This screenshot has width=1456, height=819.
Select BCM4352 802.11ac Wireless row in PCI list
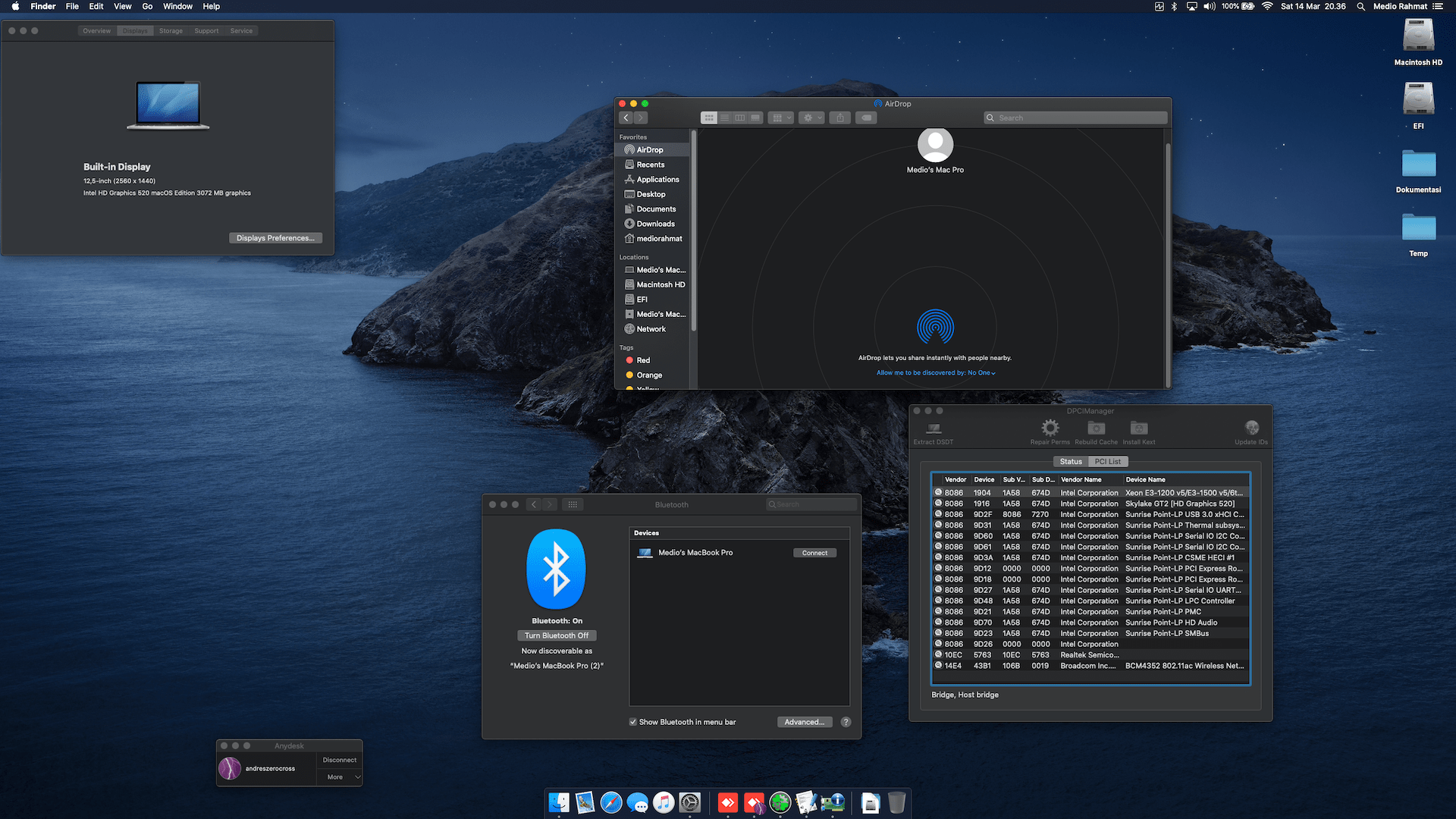(x=1090, y=666)
